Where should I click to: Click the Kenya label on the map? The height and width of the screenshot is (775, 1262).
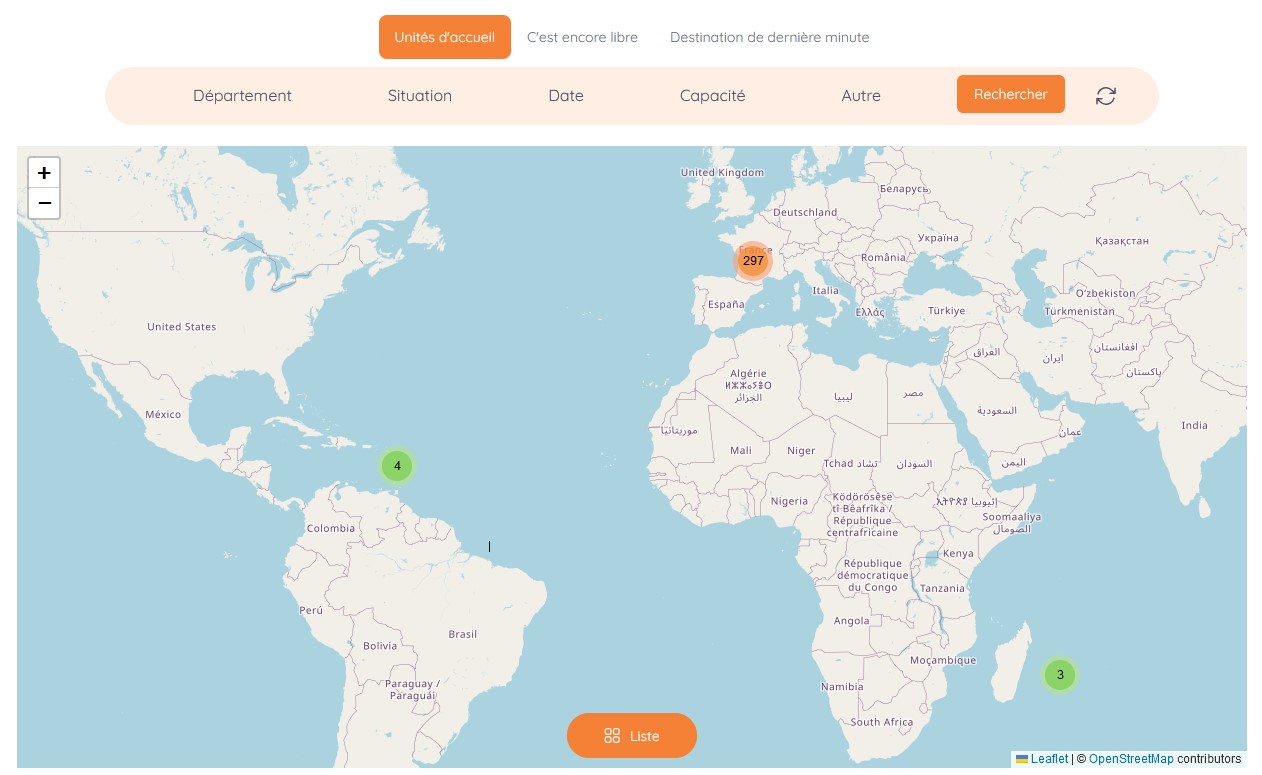point(958,553)
